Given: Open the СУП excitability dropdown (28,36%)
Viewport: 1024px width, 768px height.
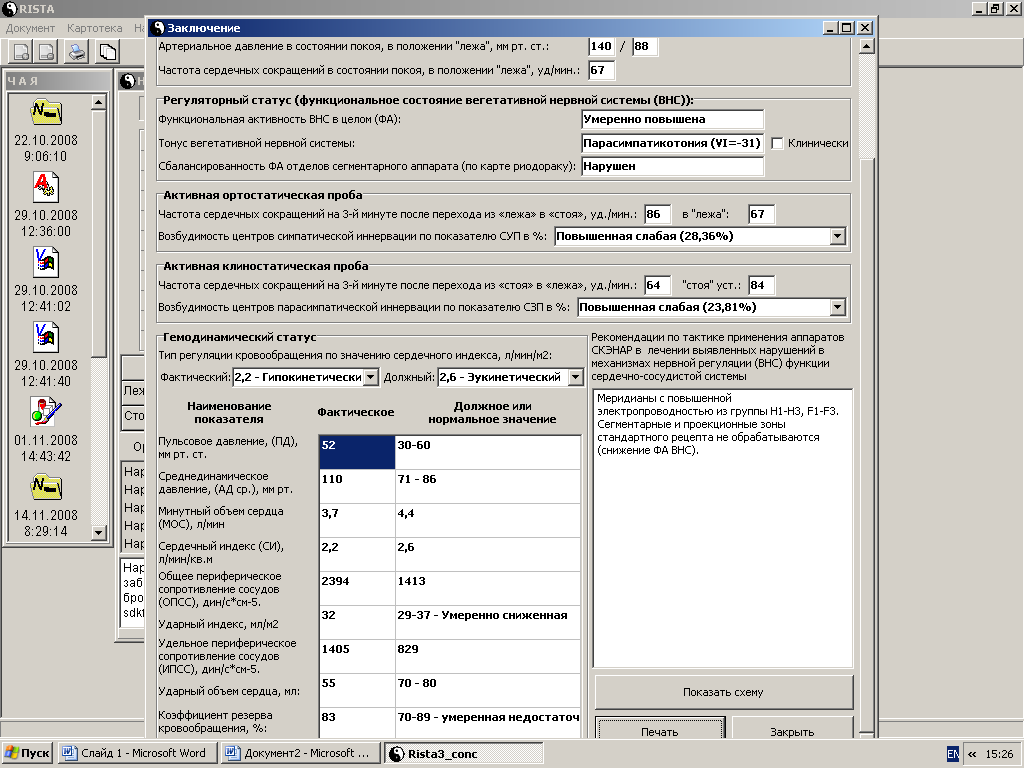Looking at the screenshot, I should [x=838, y=236].
